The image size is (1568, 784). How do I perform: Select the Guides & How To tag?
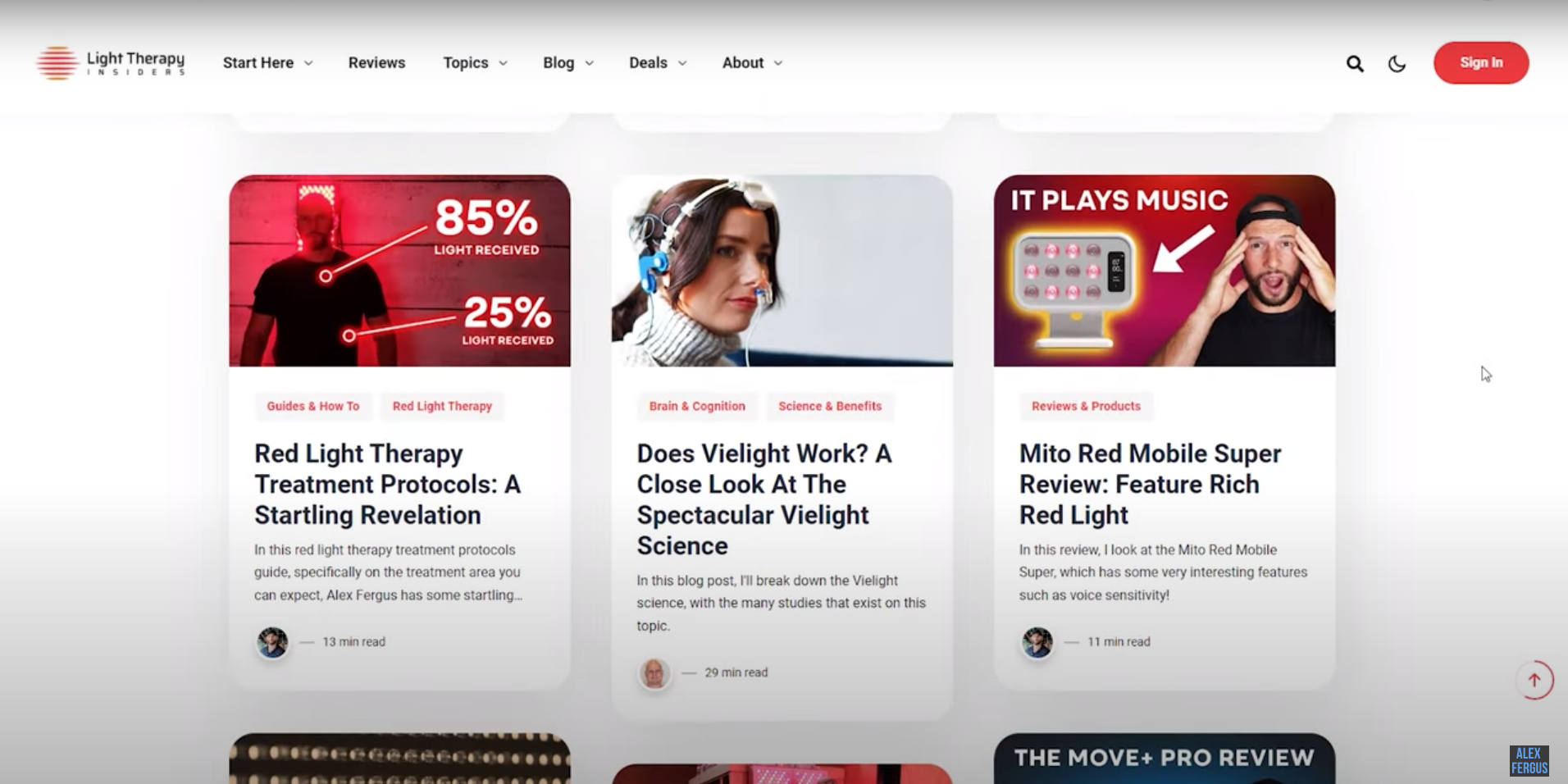click(313, 406)
